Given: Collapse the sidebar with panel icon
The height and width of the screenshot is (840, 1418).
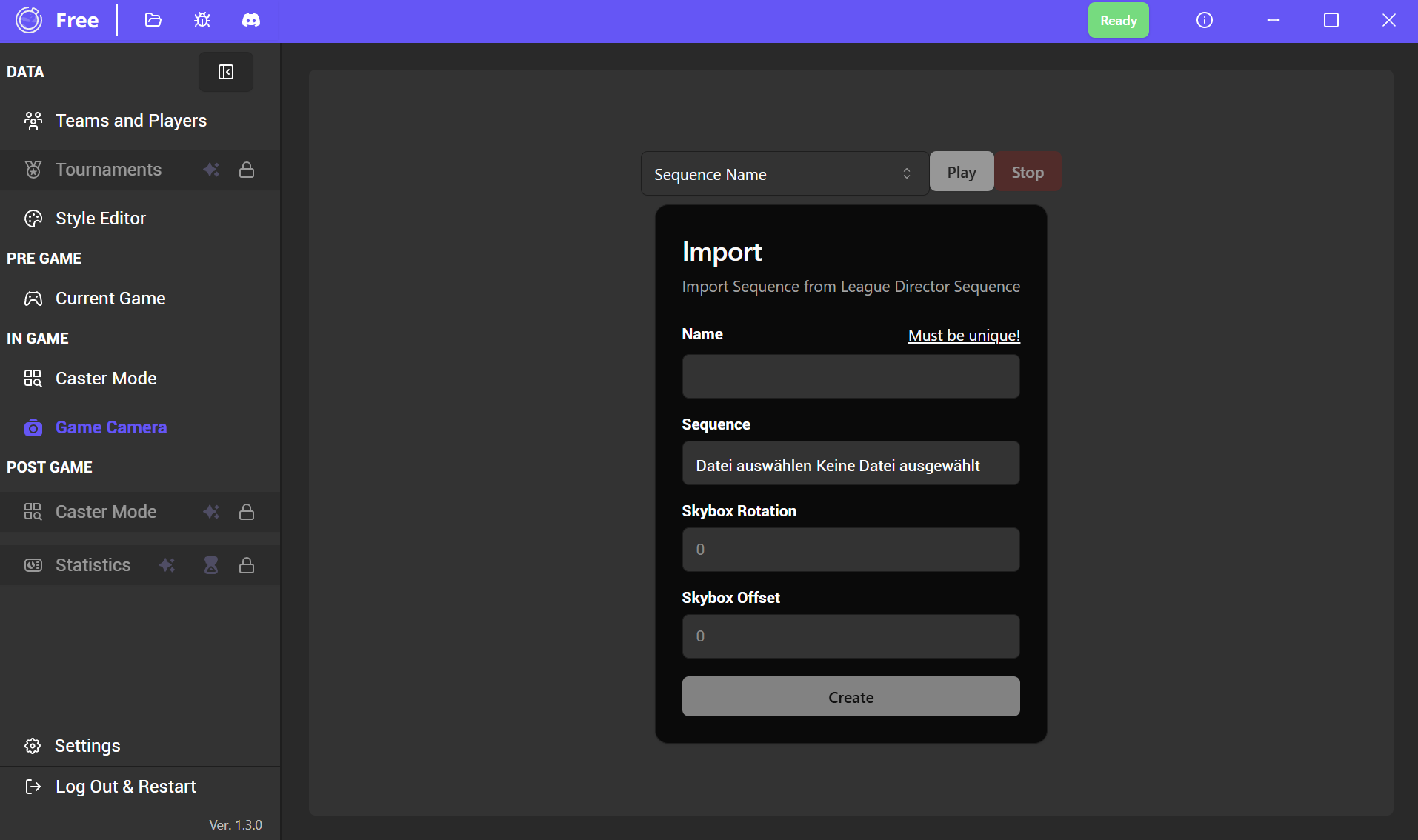Looking at the screenshot, I should point(226,72).
